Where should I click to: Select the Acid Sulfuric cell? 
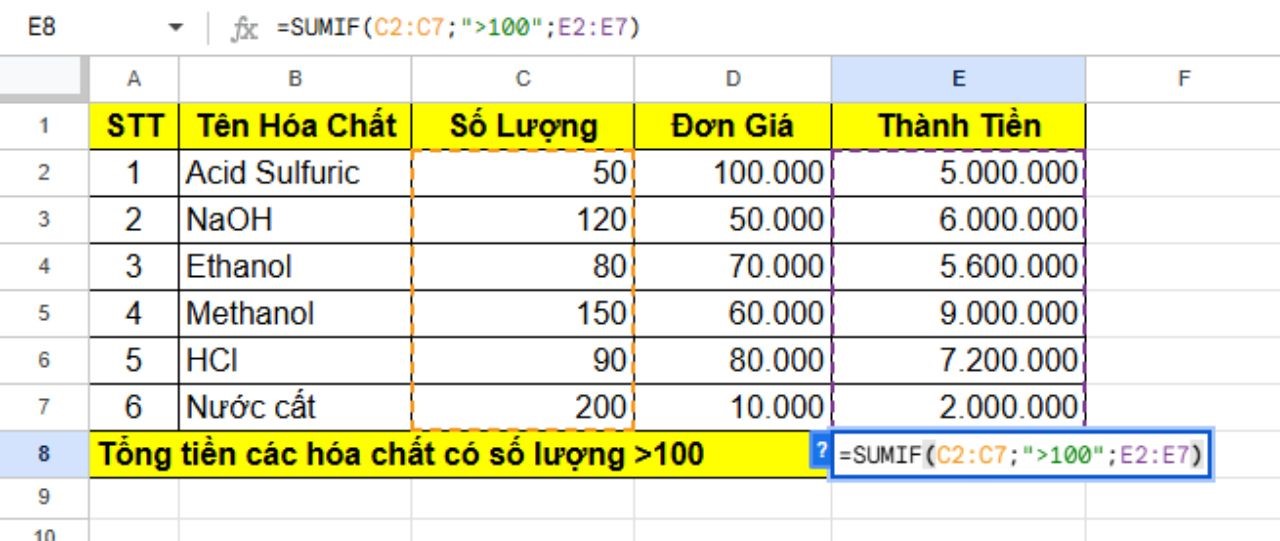point(295,173)
